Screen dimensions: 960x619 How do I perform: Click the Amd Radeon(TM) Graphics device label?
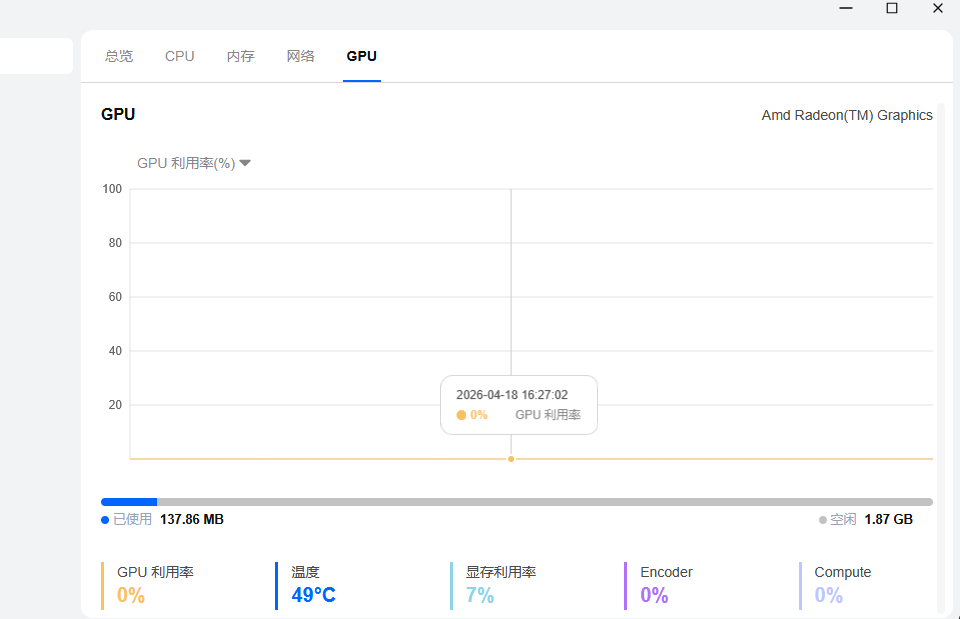[x=846, y=115]
